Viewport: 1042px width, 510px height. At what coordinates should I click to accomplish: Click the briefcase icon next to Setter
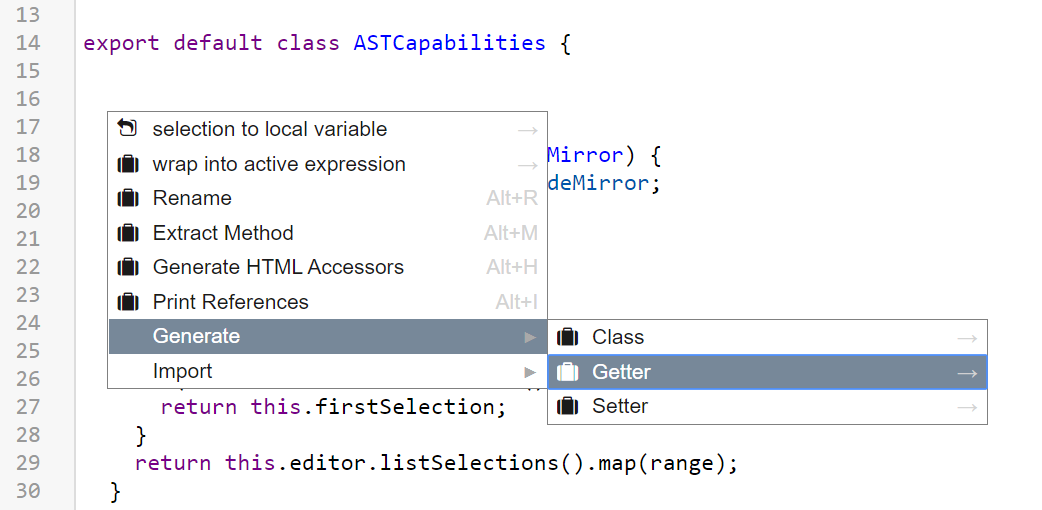coord(567,406)
